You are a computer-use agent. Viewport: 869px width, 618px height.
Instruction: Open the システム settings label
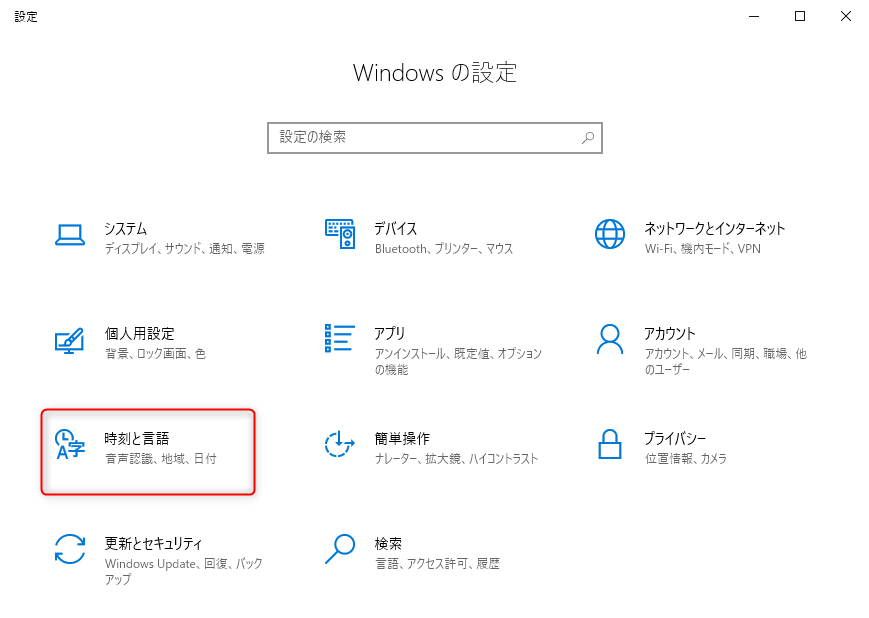pyautogui.click(x=126, y=229)
